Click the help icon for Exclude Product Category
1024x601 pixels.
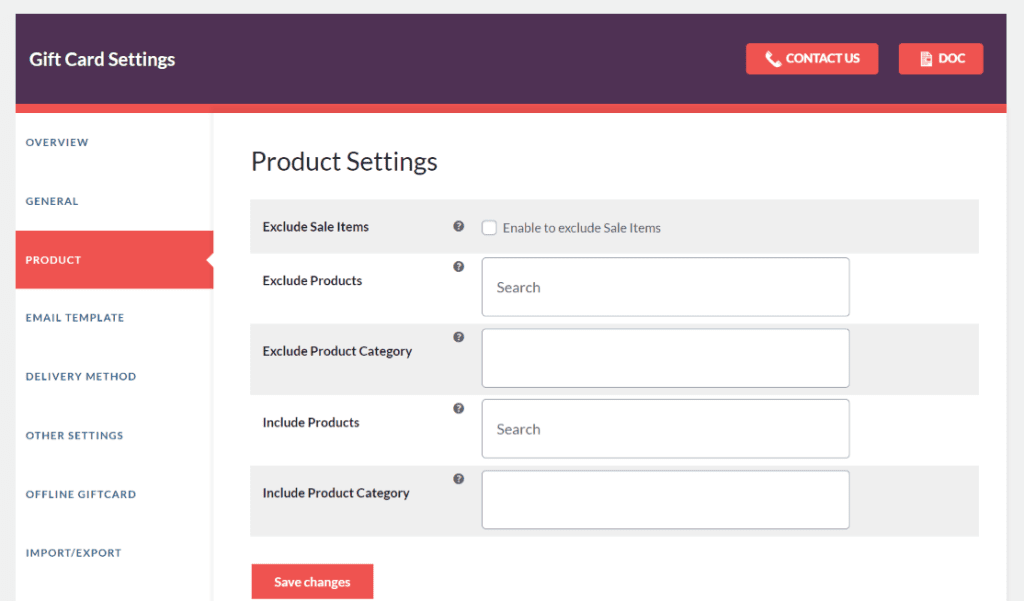point(458,337)
